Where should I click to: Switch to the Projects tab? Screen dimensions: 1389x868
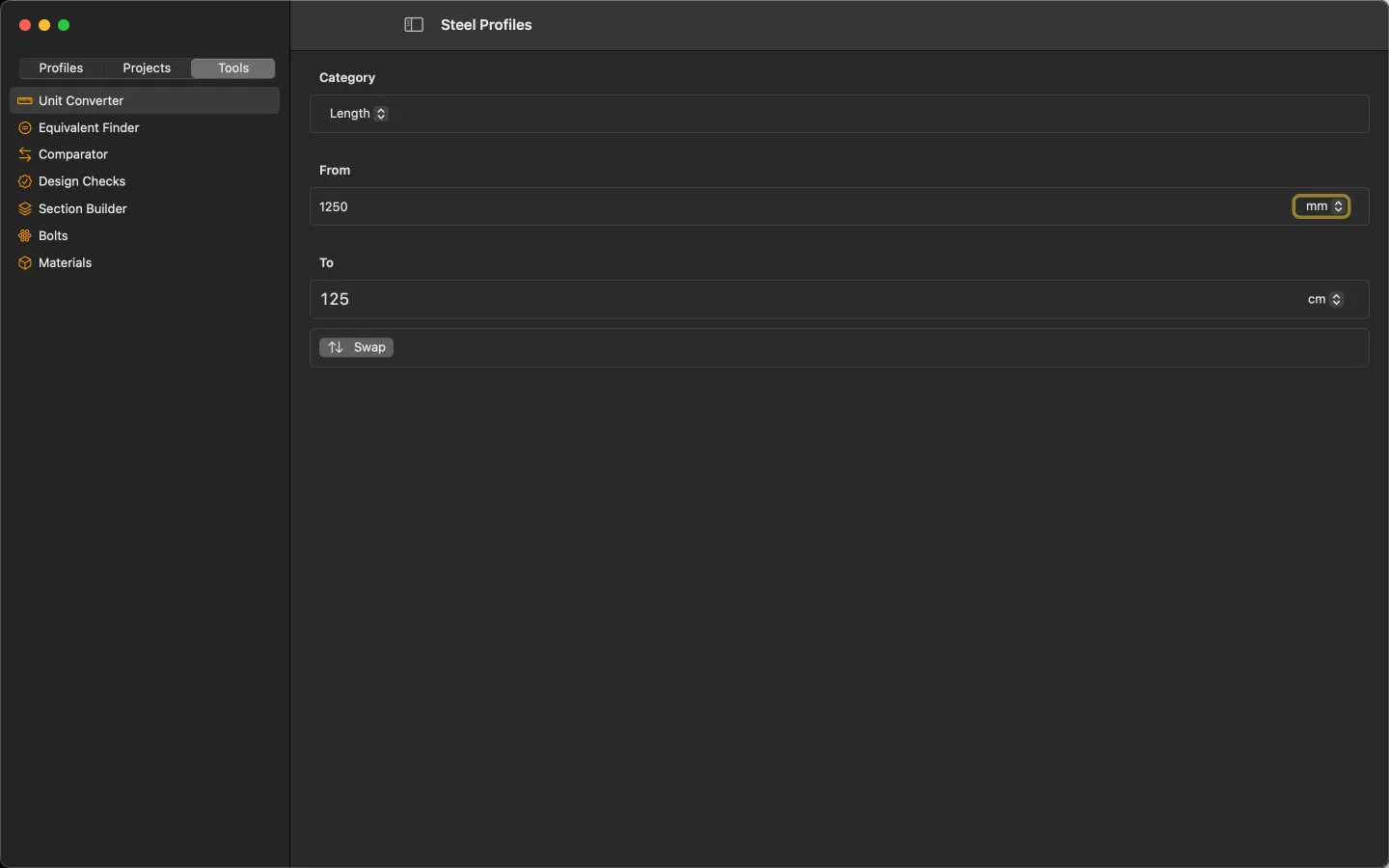click(147, 68)
